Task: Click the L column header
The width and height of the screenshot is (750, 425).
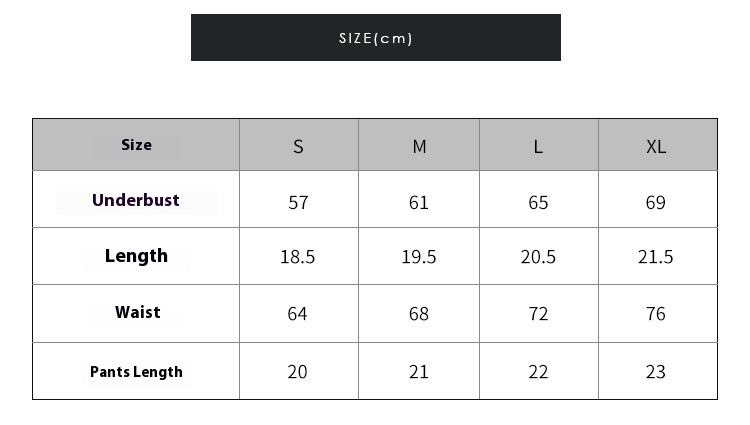Action: (539, 144)
